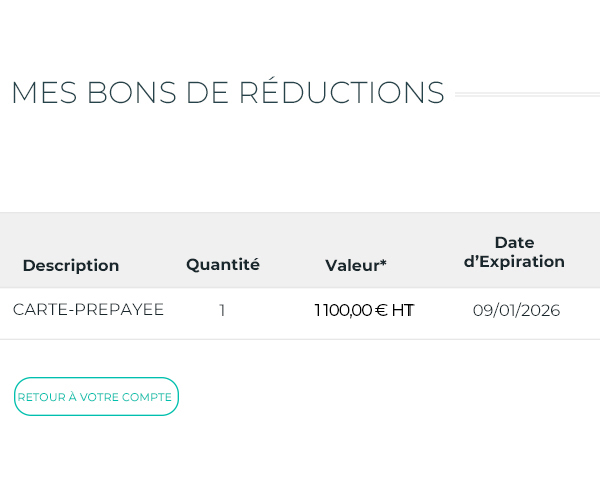
Task: Click the Date d'Expiration column header
Action: pos(514,252)
